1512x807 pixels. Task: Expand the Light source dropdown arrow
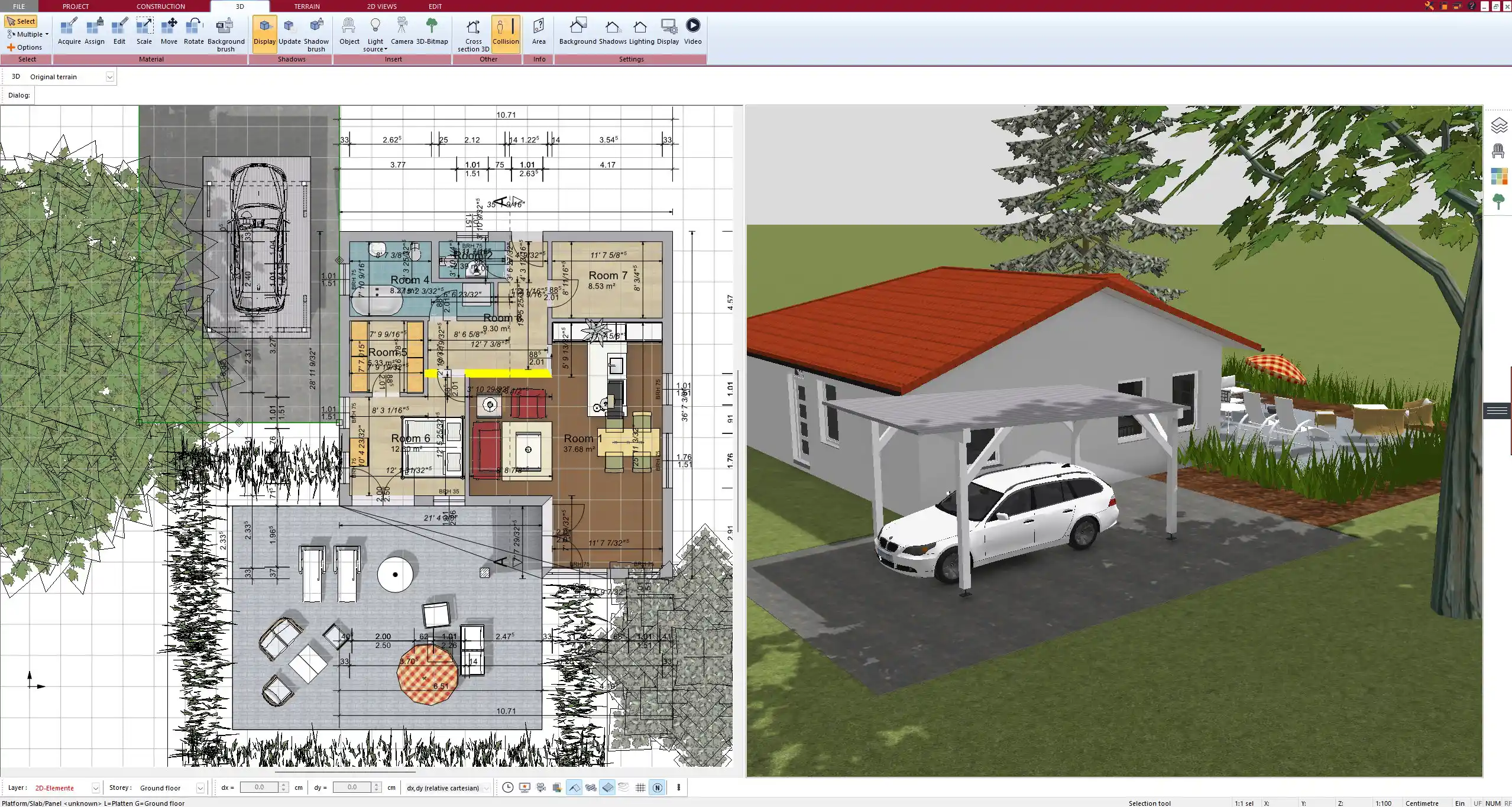(386, 49)
